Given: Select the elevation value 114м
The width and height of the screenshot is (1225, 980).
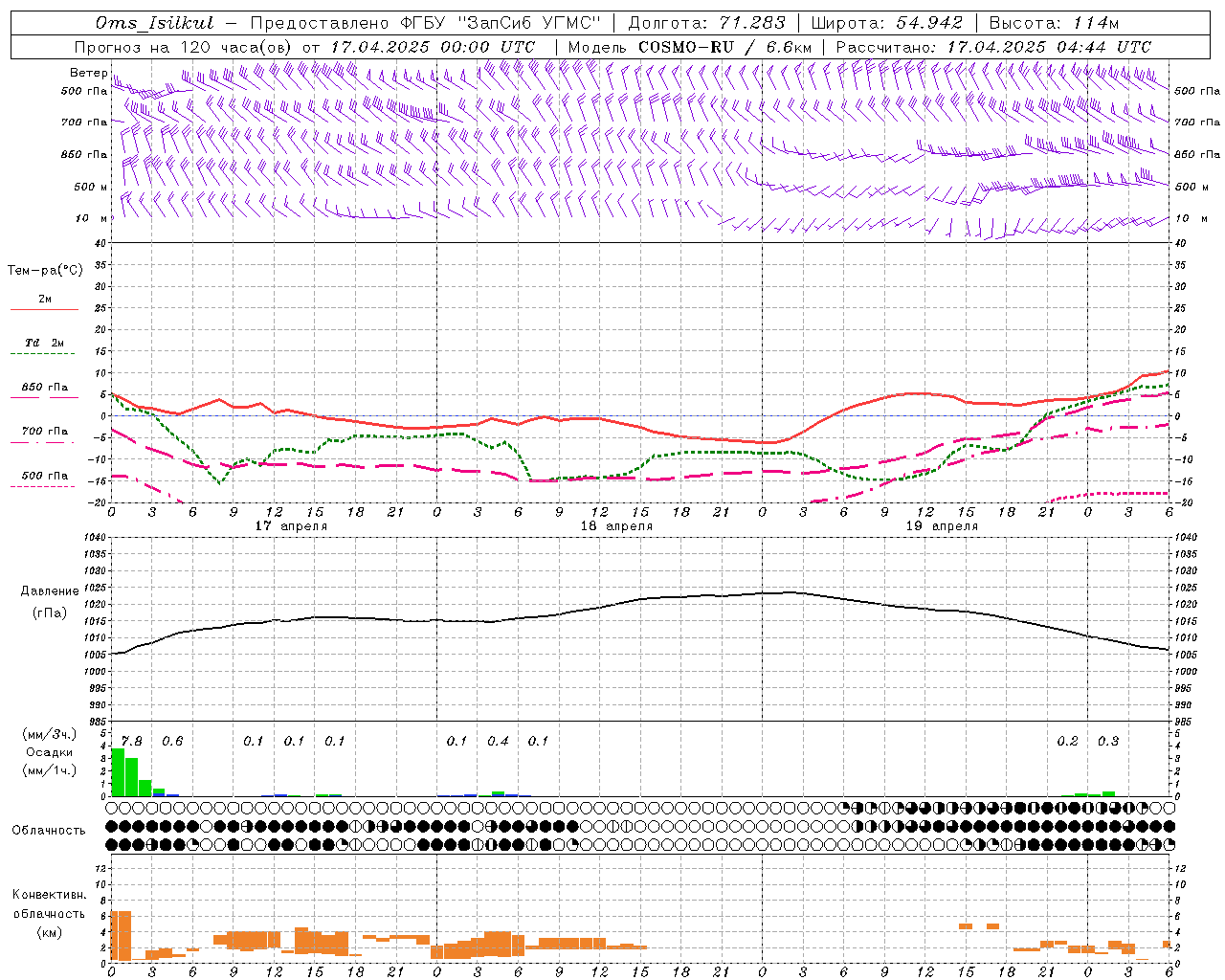Looking at the screenshot, I should pyautogui.click(x=1096, y=23).
